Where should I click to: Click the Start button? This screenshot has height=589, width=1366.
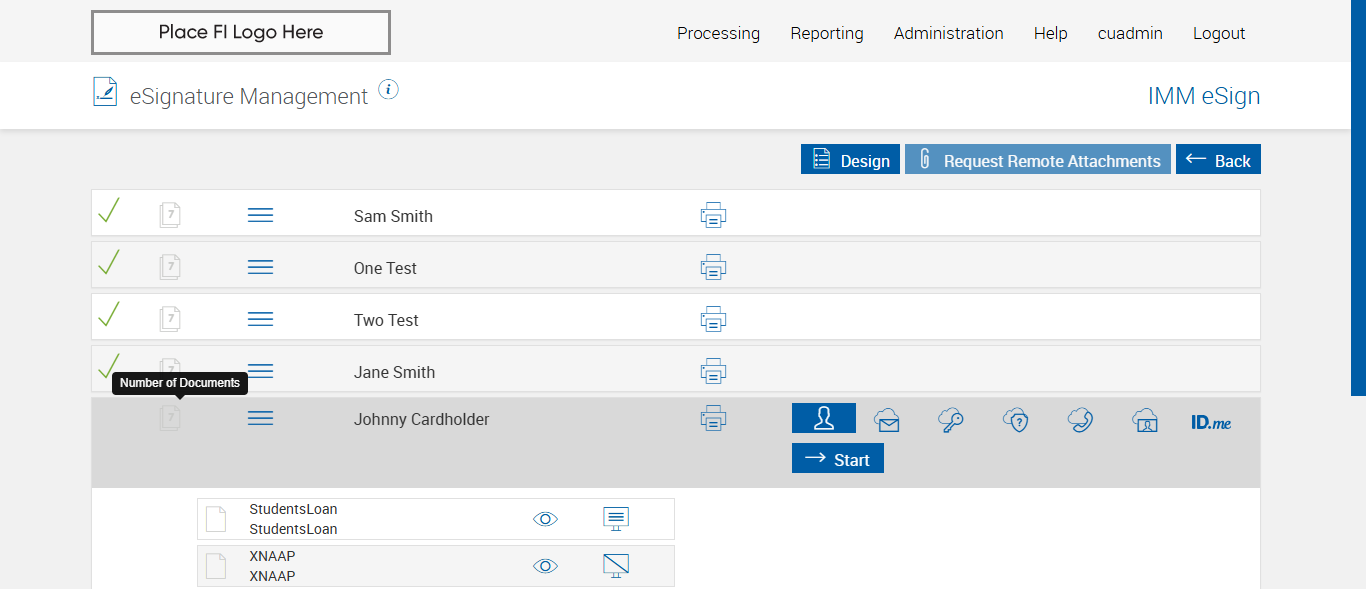(838, 459)
